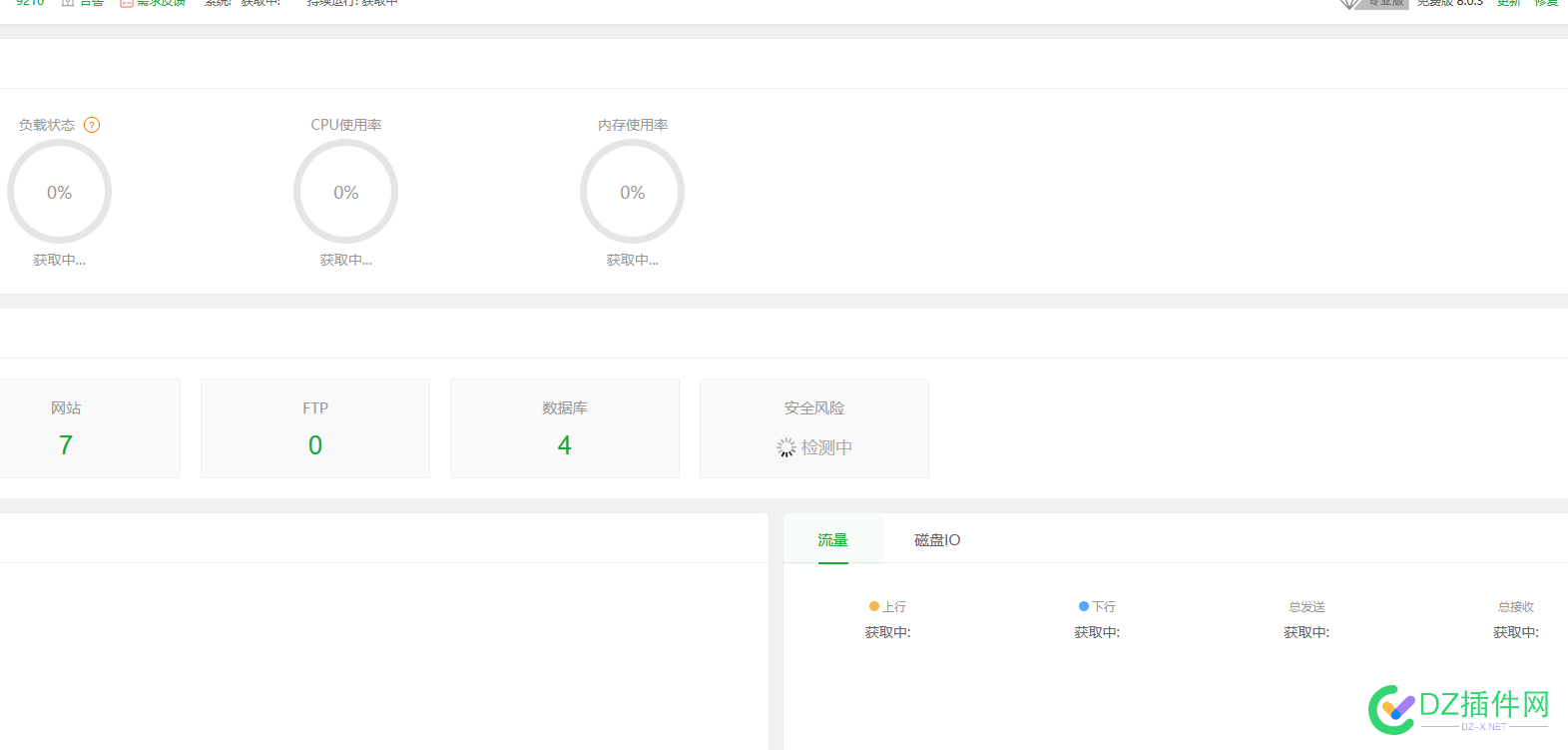Open the 安全风险 card
Screen dimensions: 1568x750
(x=814, y=428)
